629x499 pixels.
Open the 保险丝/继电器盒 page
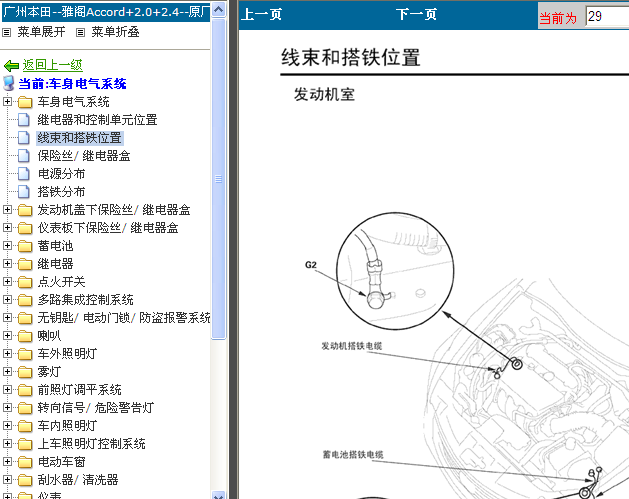[x=84, y=156]
